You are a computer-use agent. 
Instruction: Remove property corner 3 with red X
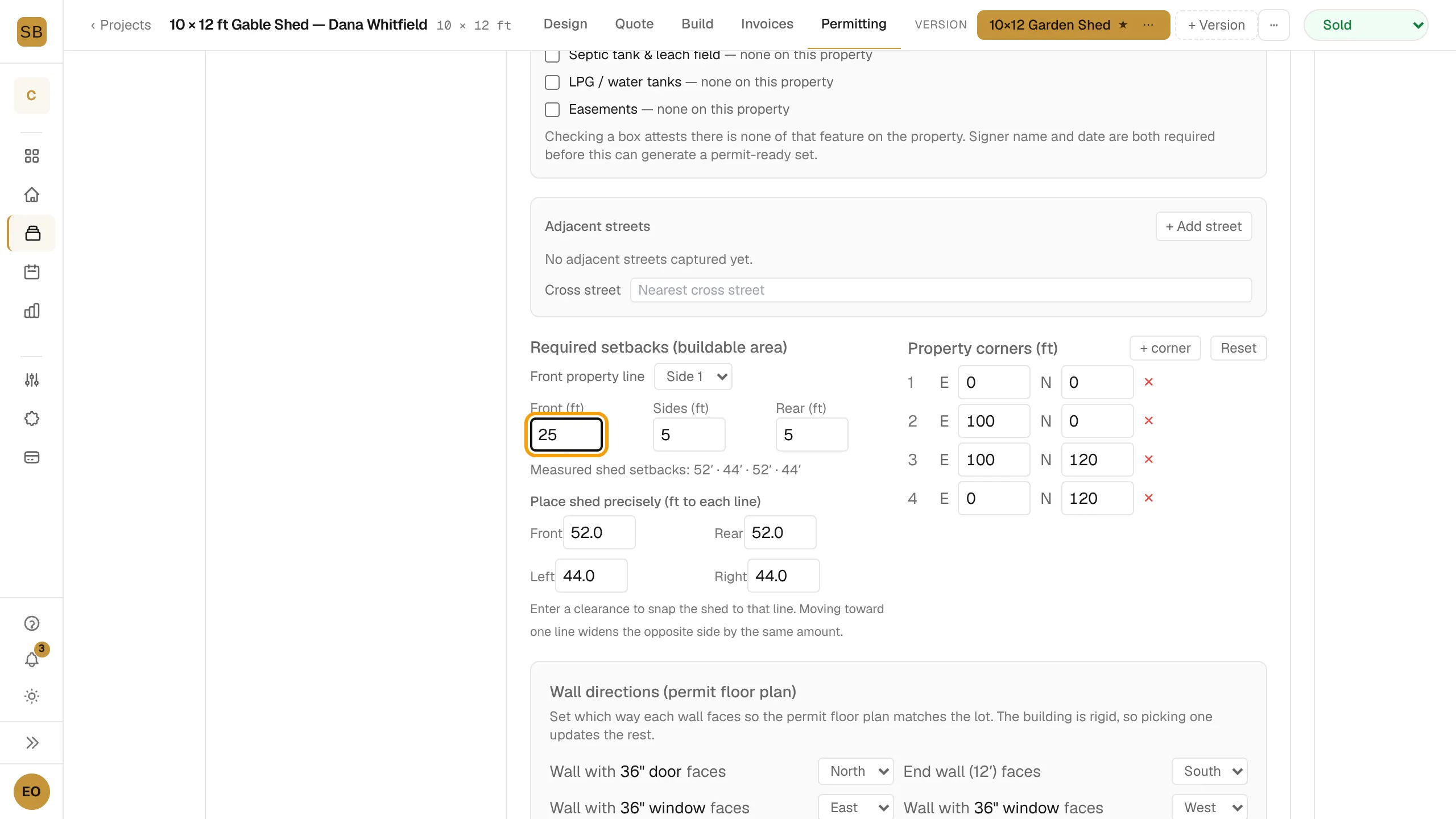tap(1148, 460)
